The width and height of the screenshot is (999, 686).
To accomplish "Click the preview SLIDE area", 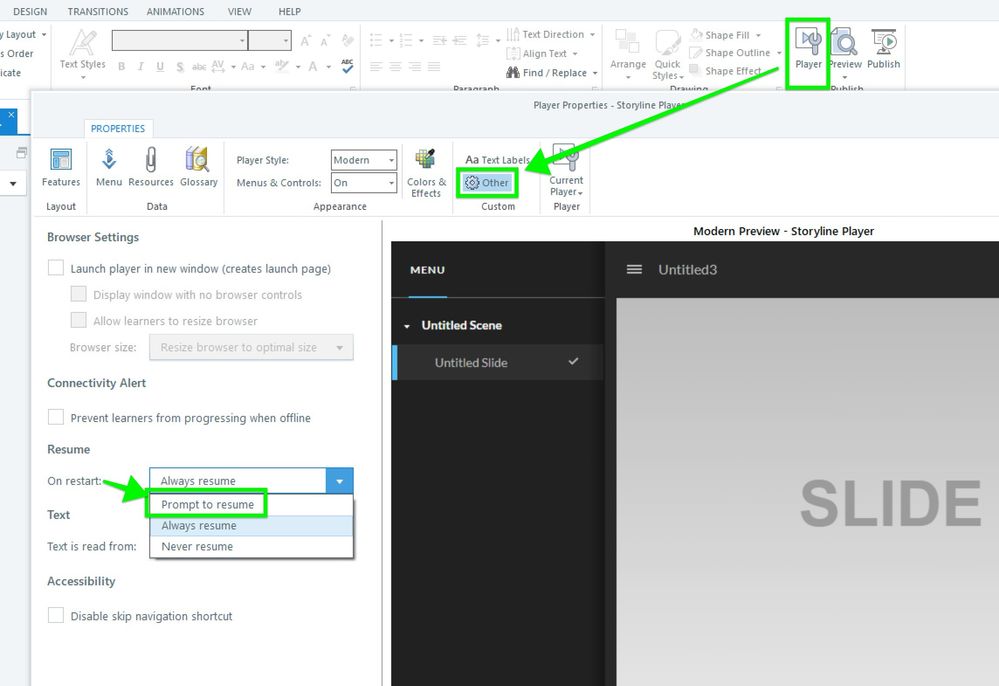I will tap(807, 492).
